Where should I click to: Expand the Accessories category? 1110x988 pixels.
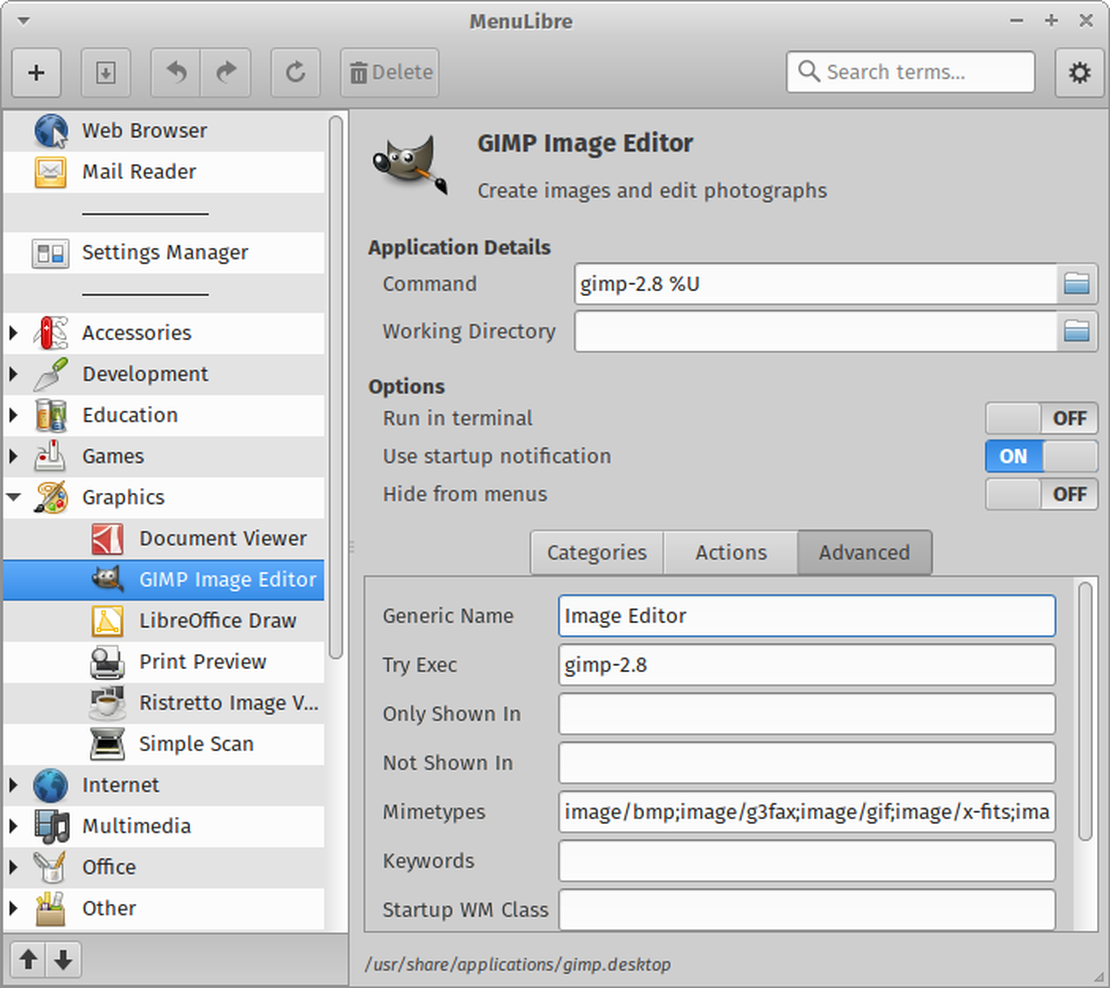tap(13, 333)
